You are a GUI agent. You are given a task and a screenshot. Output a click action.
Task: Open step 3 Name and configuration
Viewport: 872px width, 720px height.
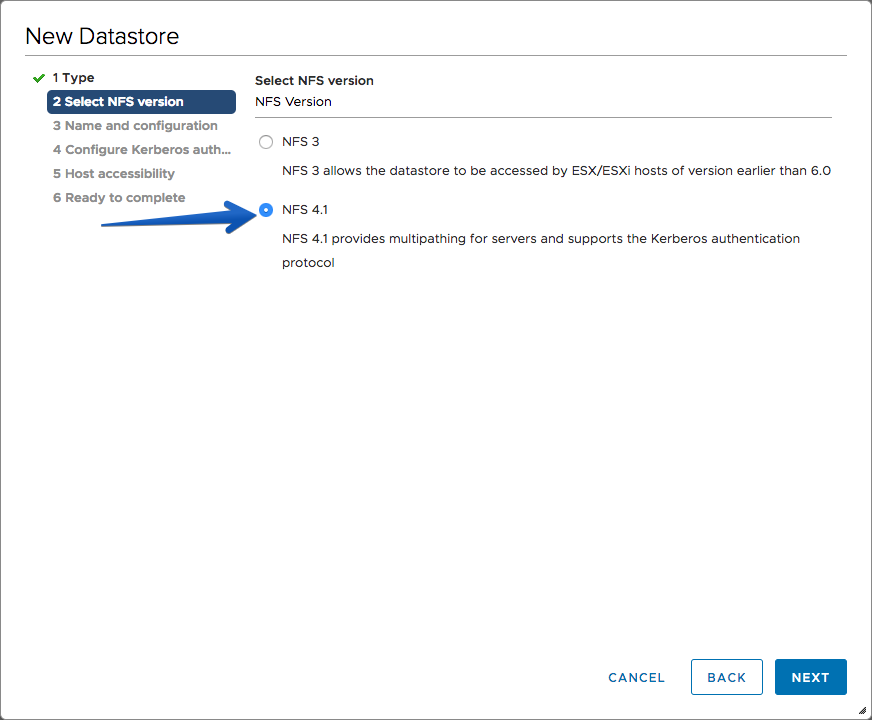[x=135, y=126]
